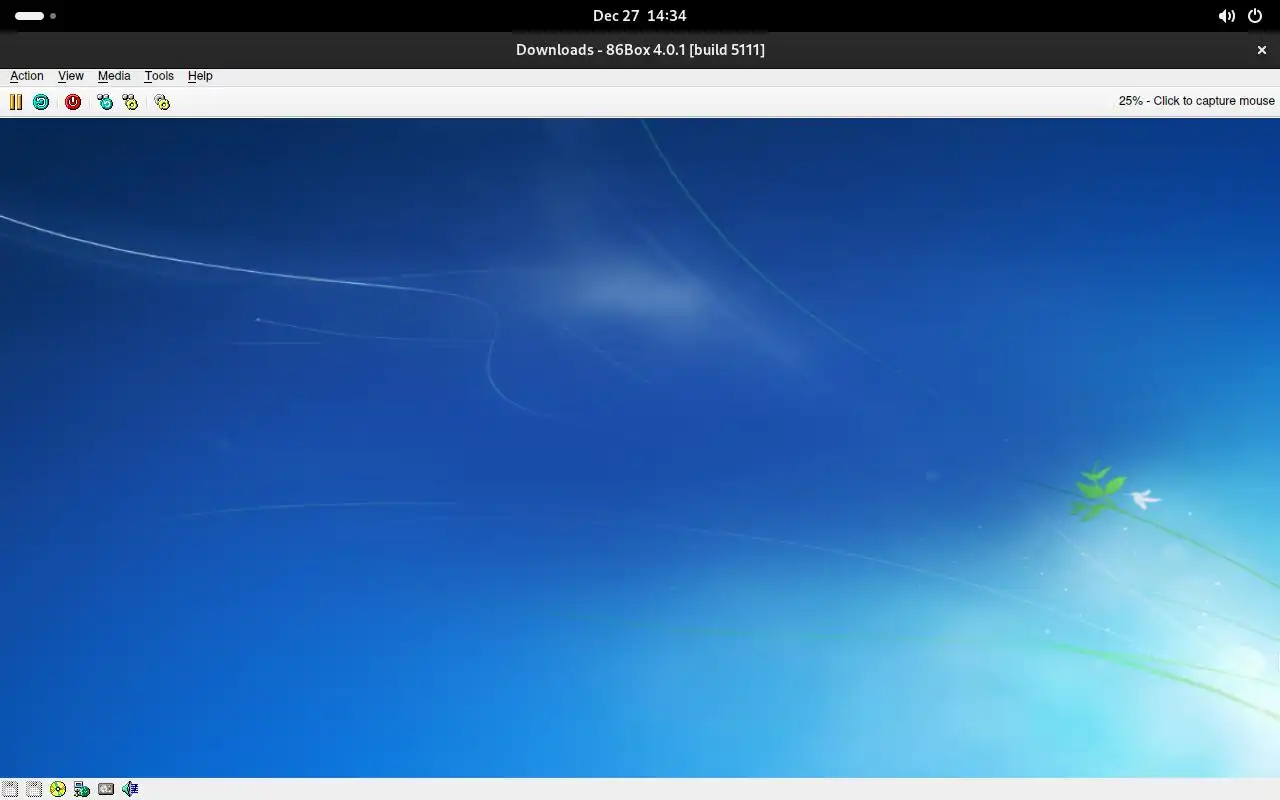Click inside the emulated desktop display
1280x800 pixels.
coord(640,447)
